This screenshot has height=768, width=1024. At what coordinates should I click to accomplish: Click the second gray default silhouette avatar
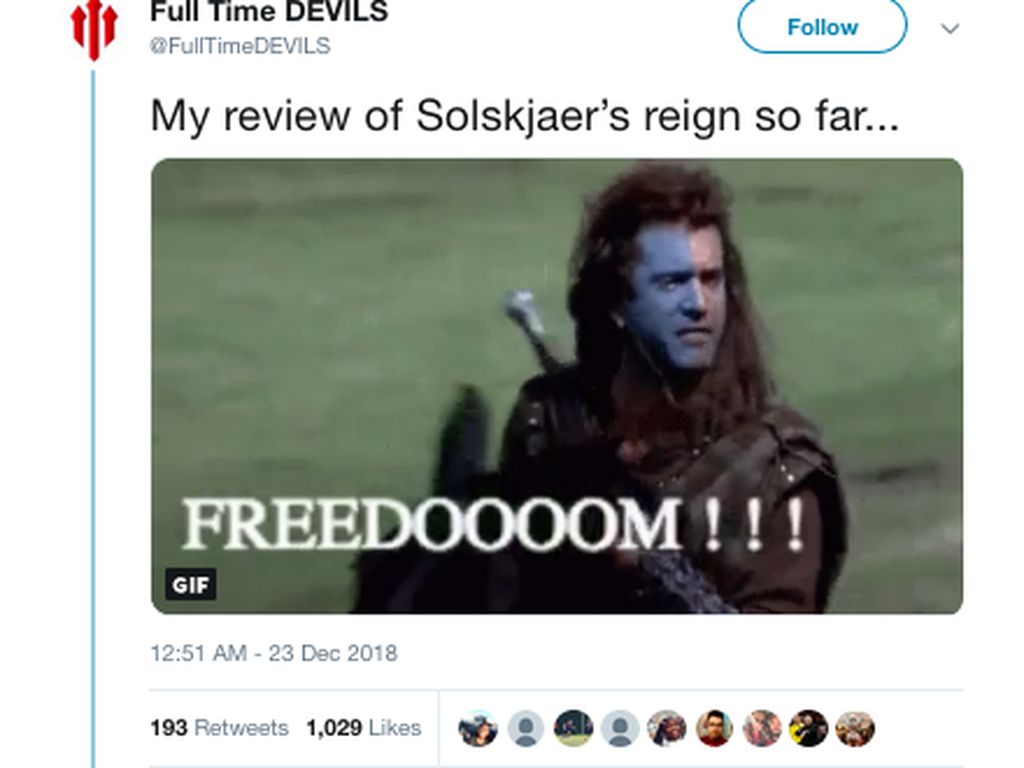click(620, 728)
